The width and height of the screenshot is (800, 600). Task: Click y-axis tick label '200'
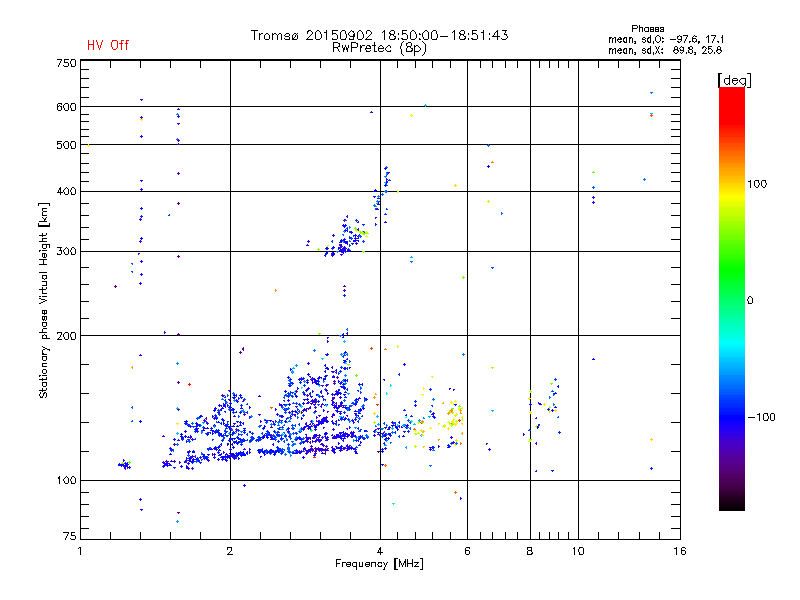click(x=66, y=336)
